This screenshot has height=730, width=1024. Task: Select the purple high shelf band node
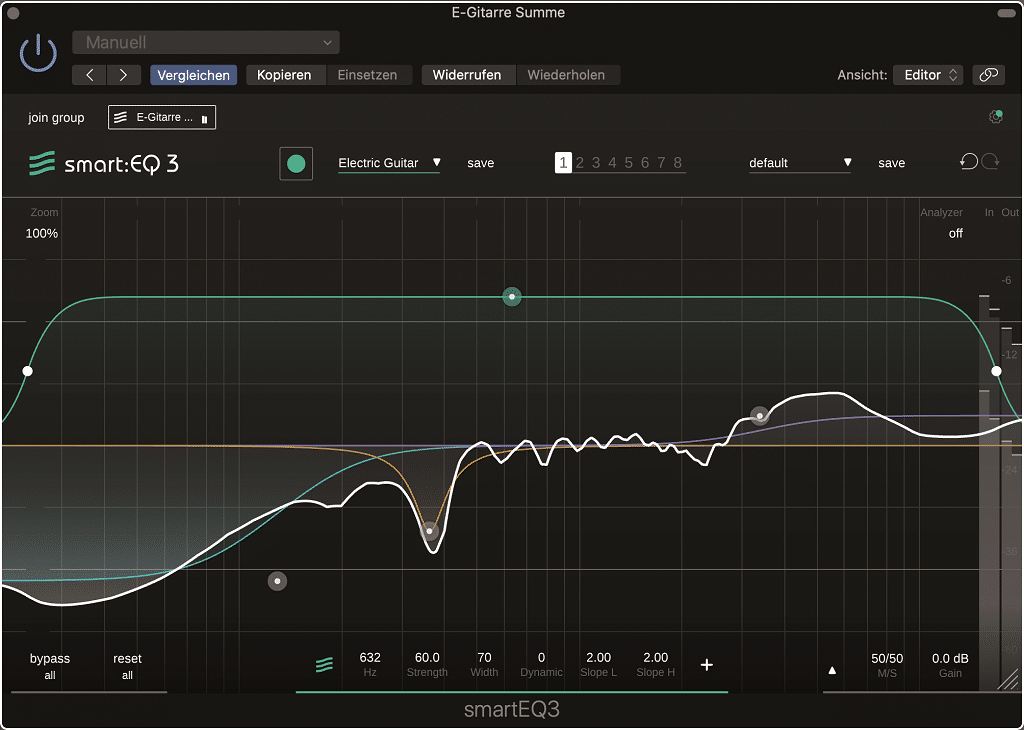point(760,416)
